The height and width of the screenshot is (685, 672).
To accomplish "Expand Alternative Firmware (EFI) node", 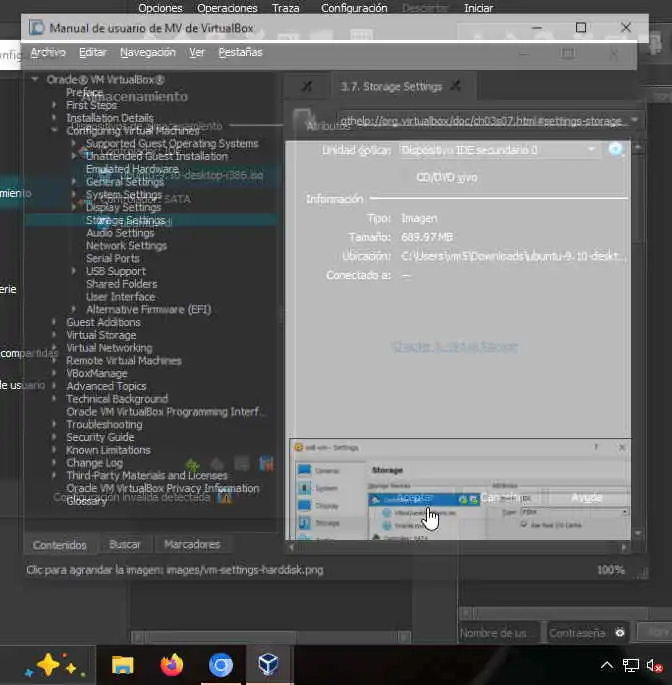I will click(x=74, y=309).
